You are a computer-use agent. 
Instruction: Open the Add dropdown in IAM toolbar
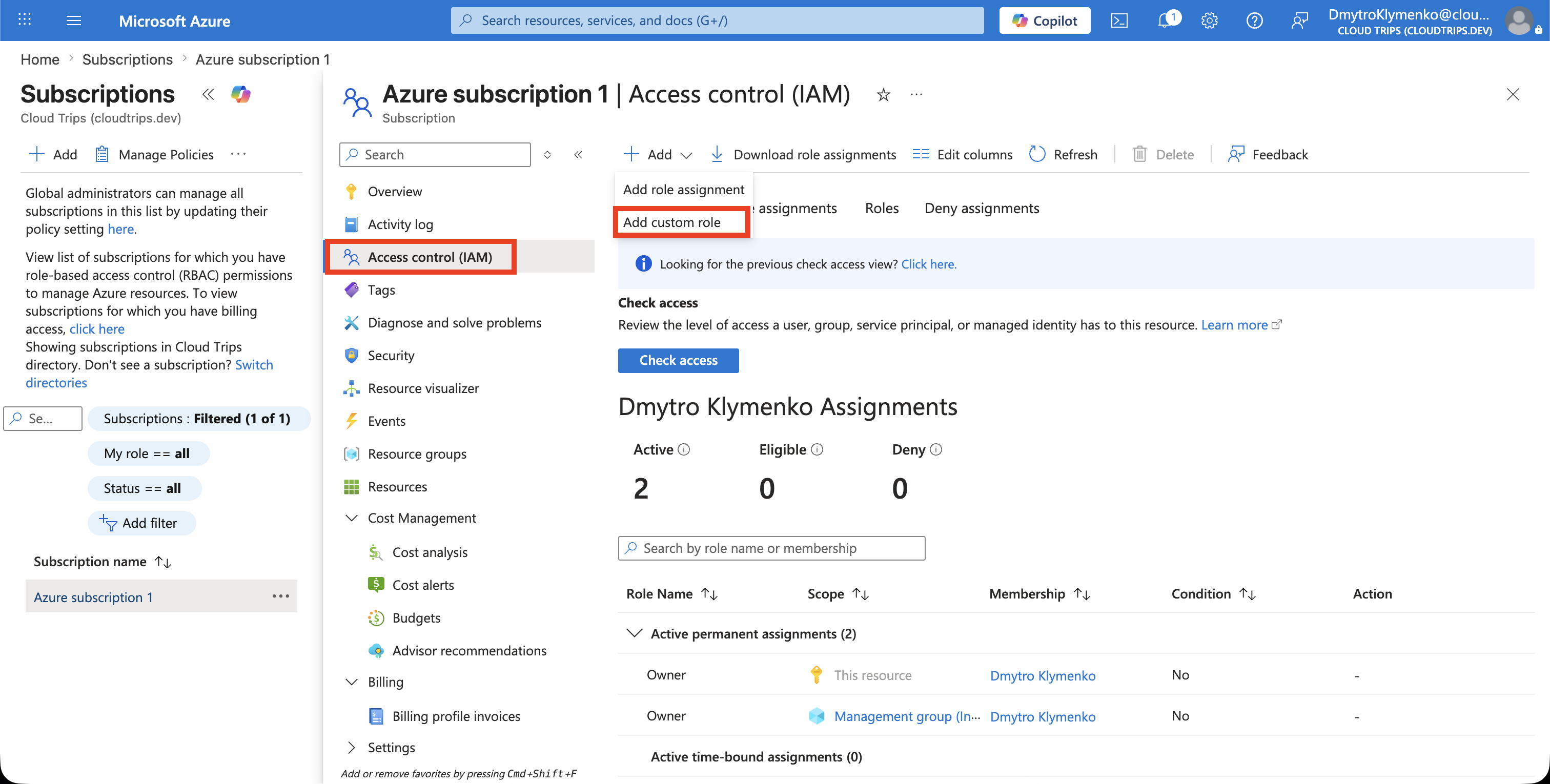658,155
